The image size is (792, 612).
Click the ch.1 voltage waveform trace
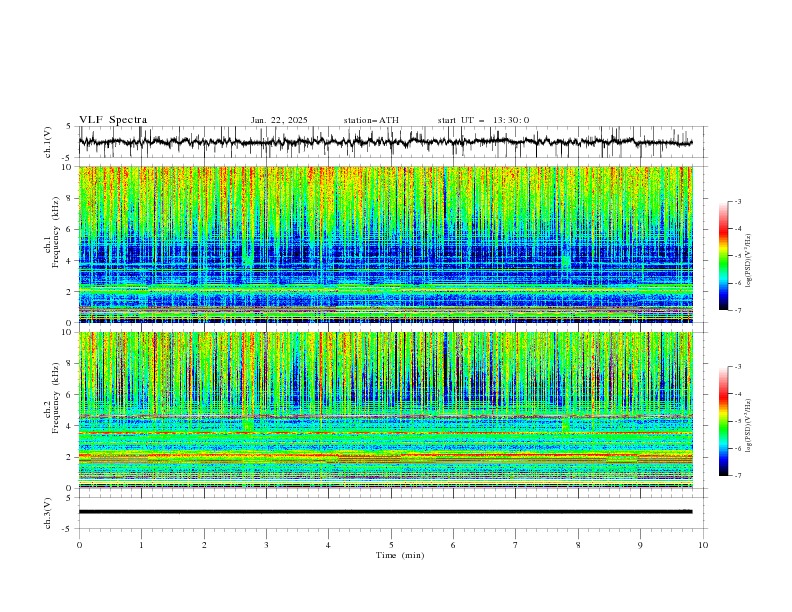click(385, 142)
